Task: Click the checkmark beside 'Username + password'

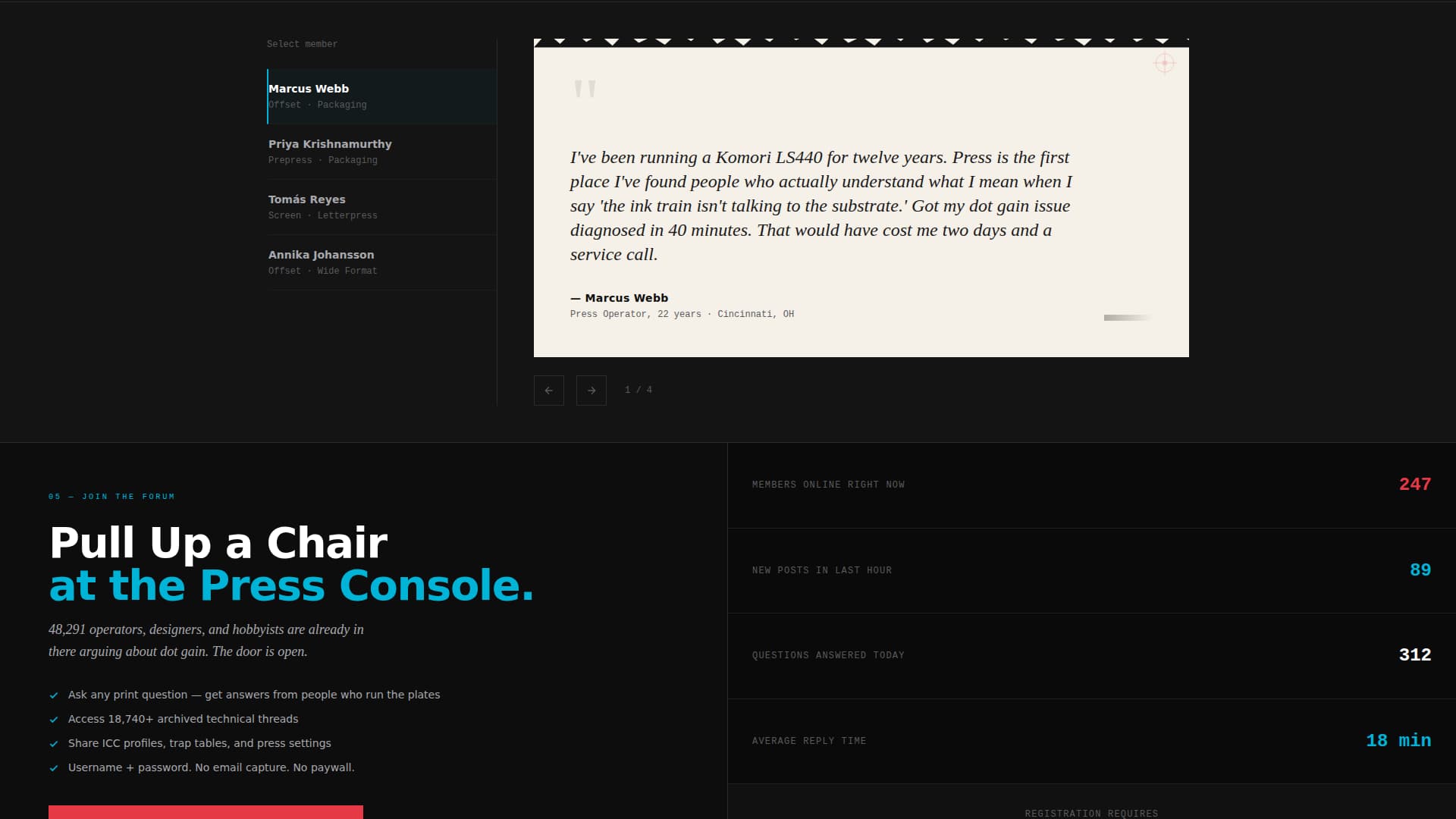Action: (x=54, y=768)
